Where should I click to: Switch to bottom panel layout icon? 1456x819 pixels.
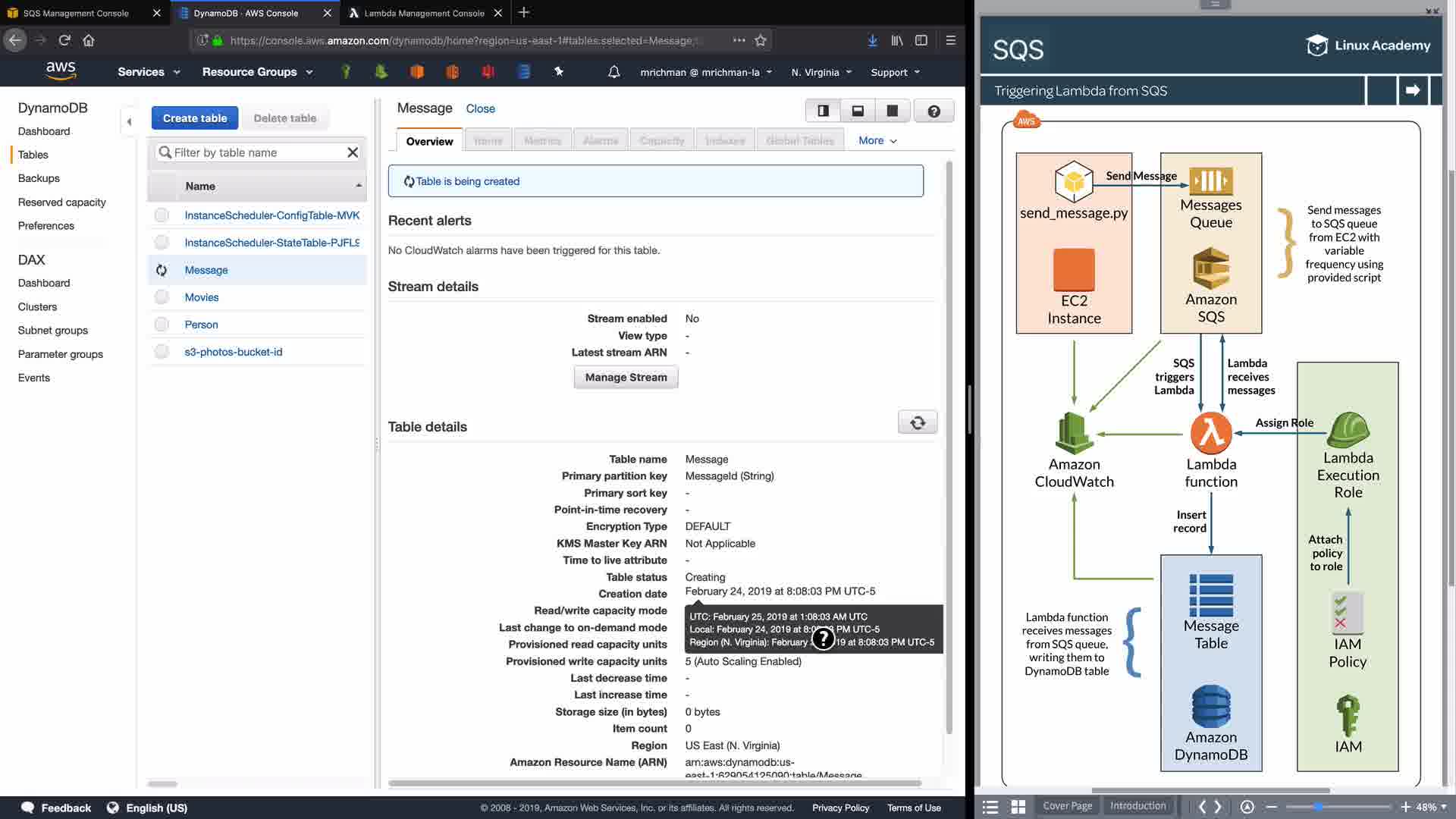click(x=858, y=111)
